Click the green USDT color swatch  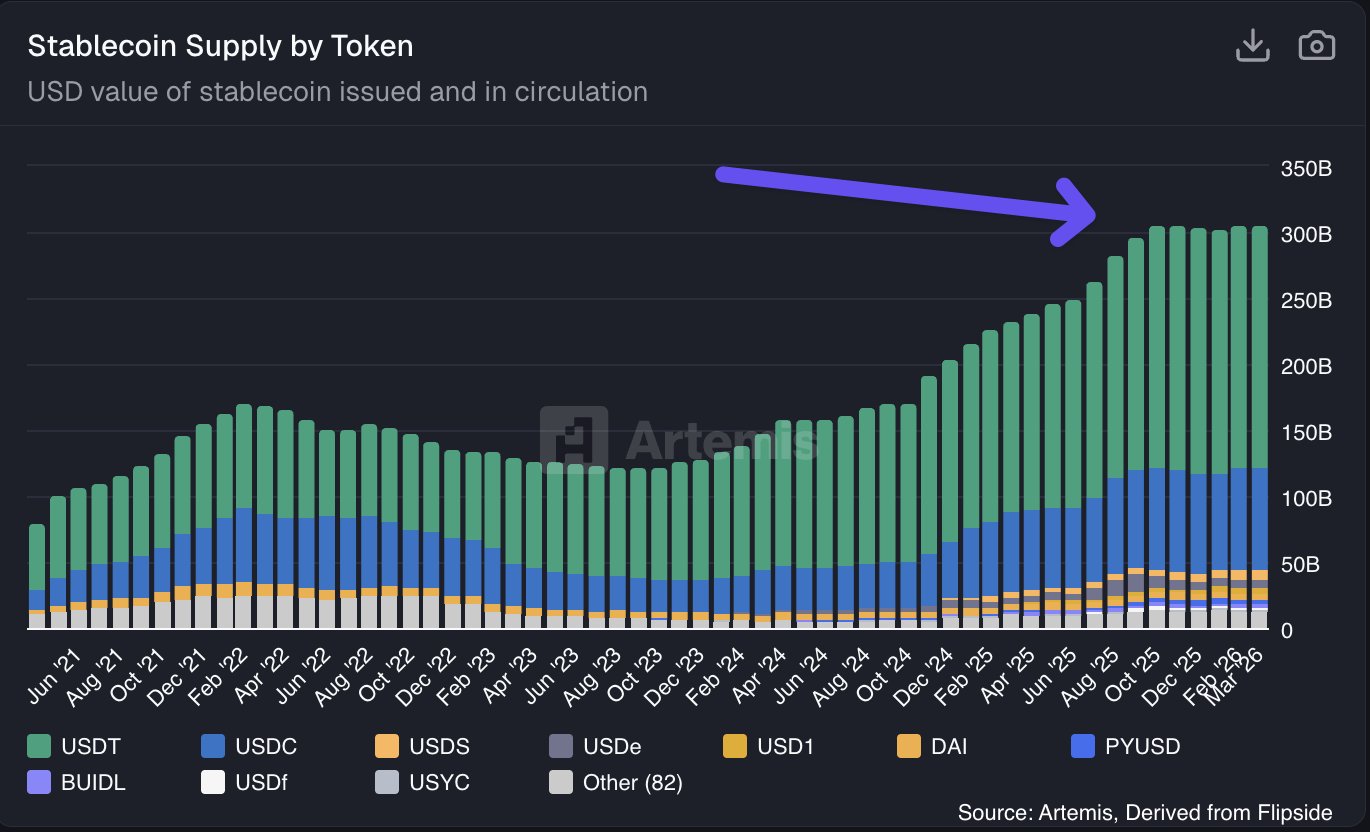coord(39,746)
